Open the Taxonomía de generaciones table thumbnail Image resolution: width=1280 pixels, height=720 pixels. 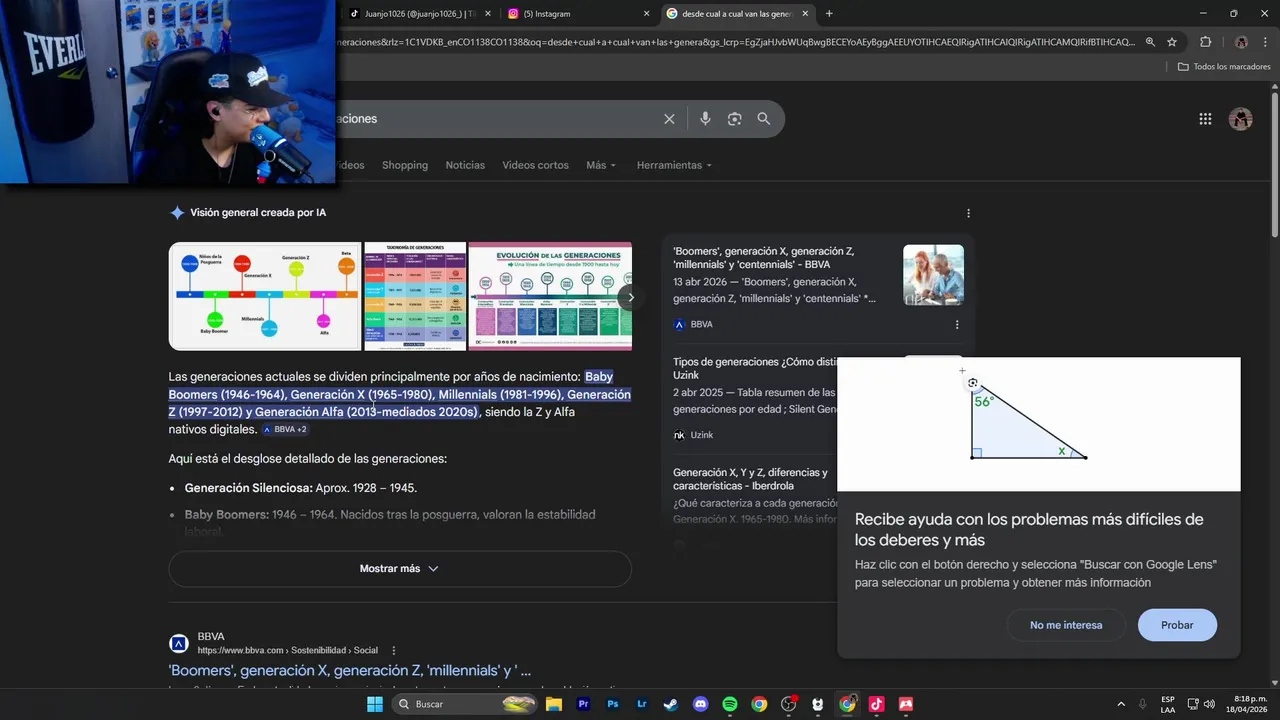(x=415, y=296)
